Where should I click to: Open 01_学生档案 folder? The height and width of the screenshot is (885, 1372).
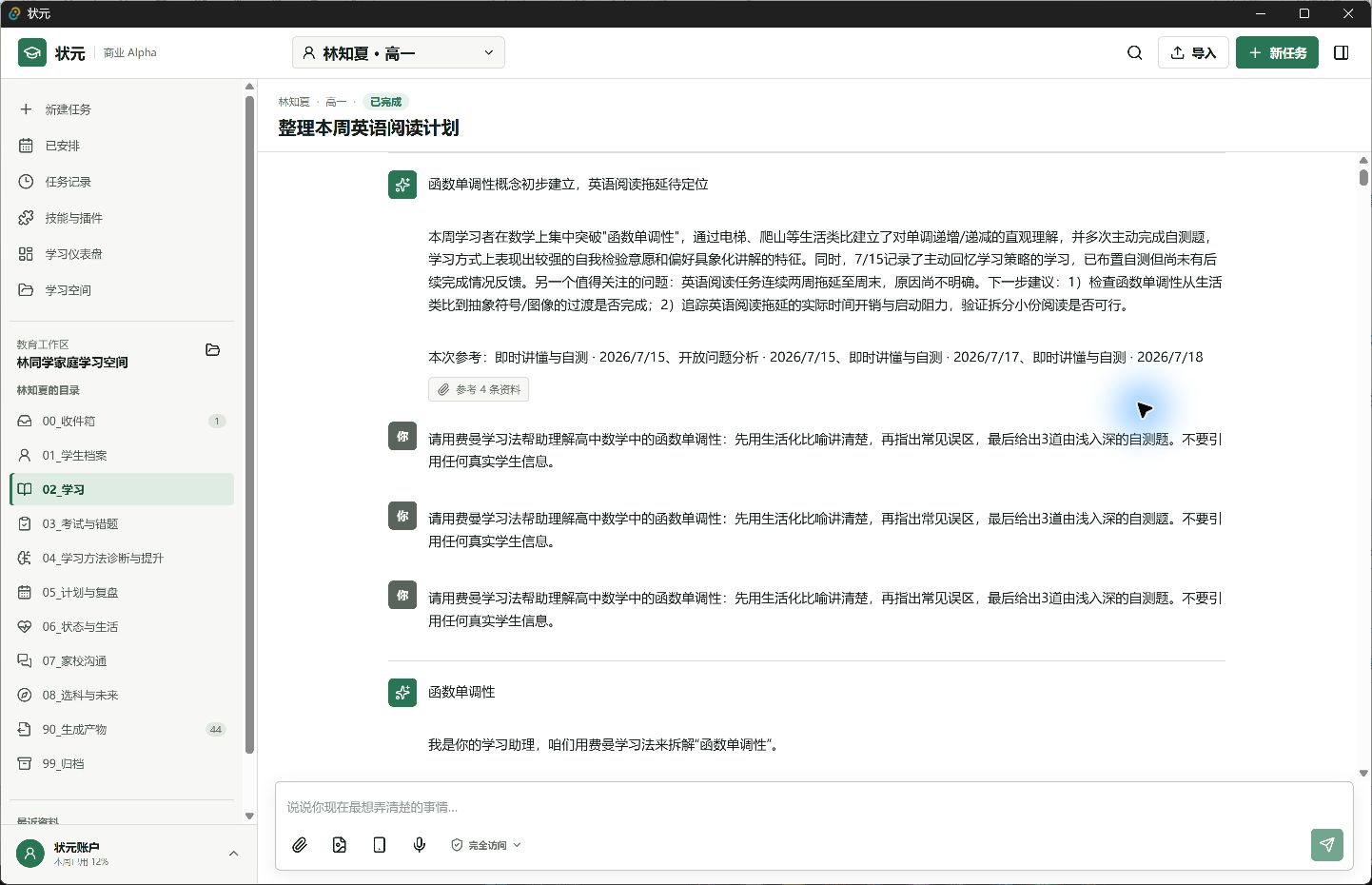tap(121, 455)
